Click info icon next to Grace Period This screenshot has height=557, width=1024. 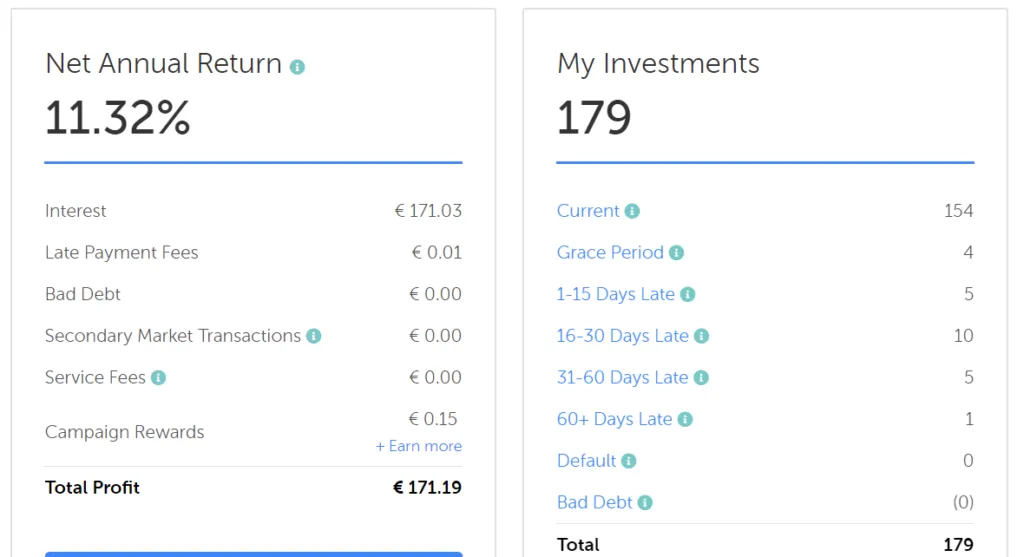[x=676, y=253]
